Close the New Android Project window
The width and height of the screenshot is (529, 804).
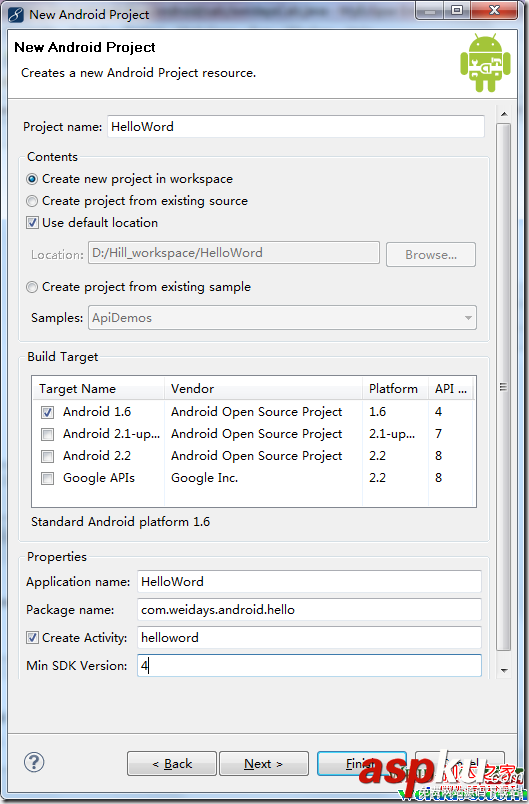click(494, 10)
